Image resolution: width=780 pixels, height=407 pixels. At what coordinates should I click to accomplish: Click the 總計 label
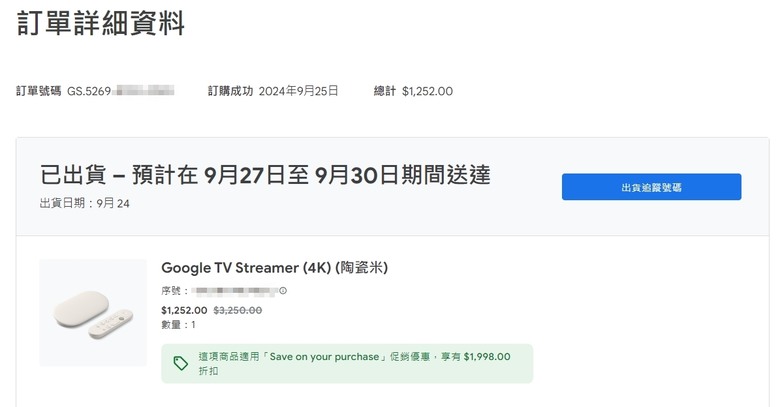[385, 91]
